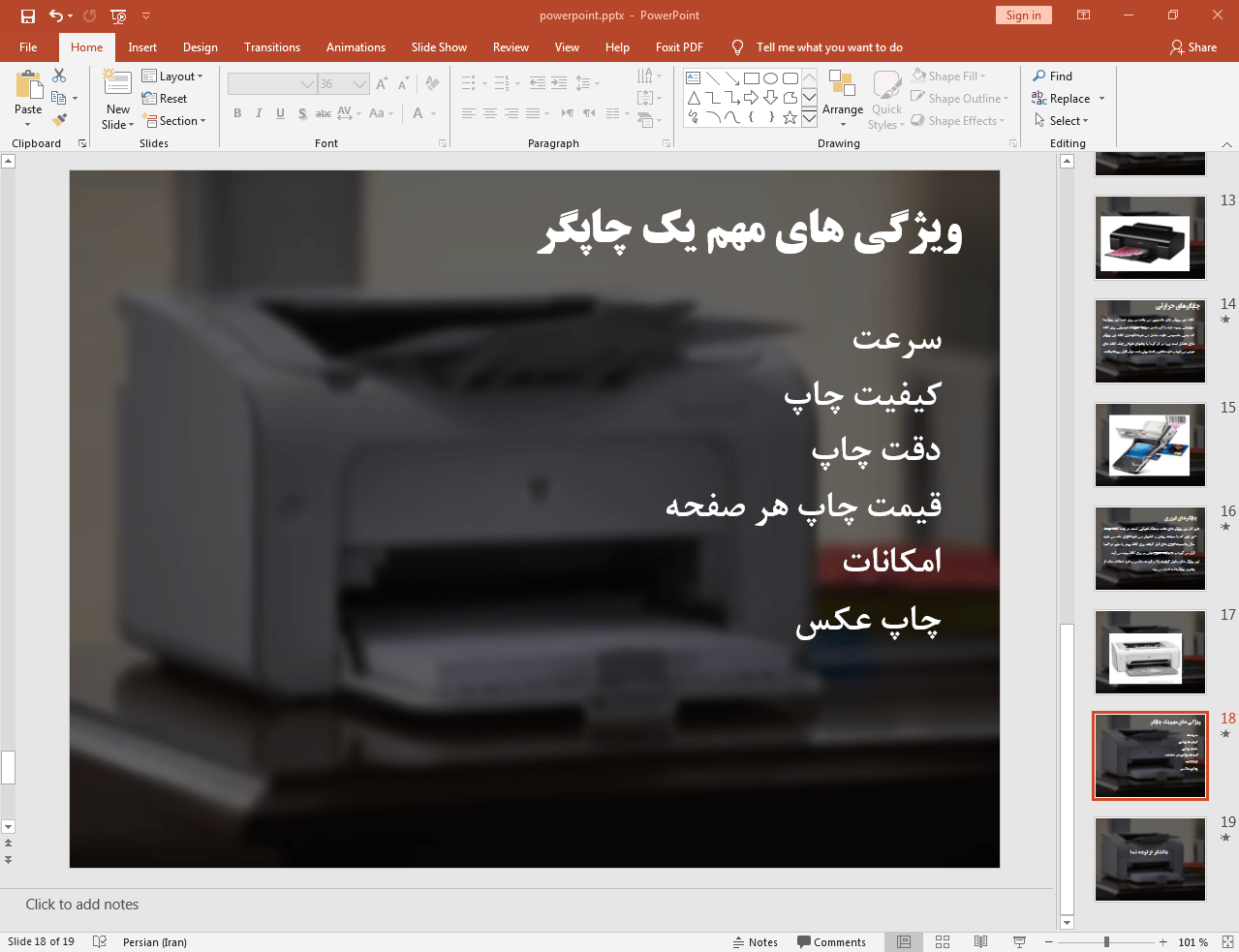Viewport: 1239px width, 952px height.
Task: Toggle the Comments pane
Action: (831, 941)
